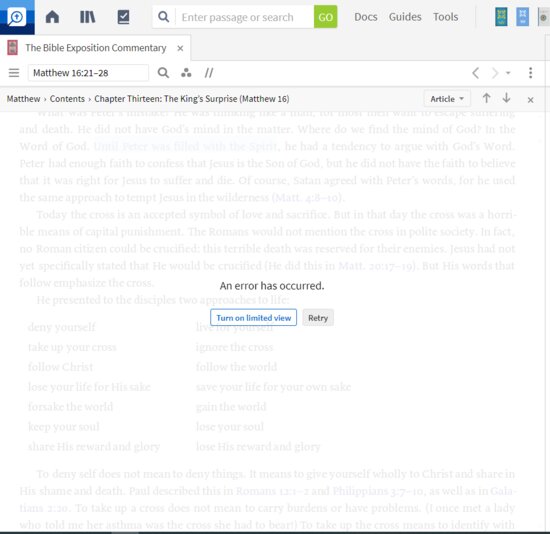Navigate forward with the right chevron

(x=495, y=73)
